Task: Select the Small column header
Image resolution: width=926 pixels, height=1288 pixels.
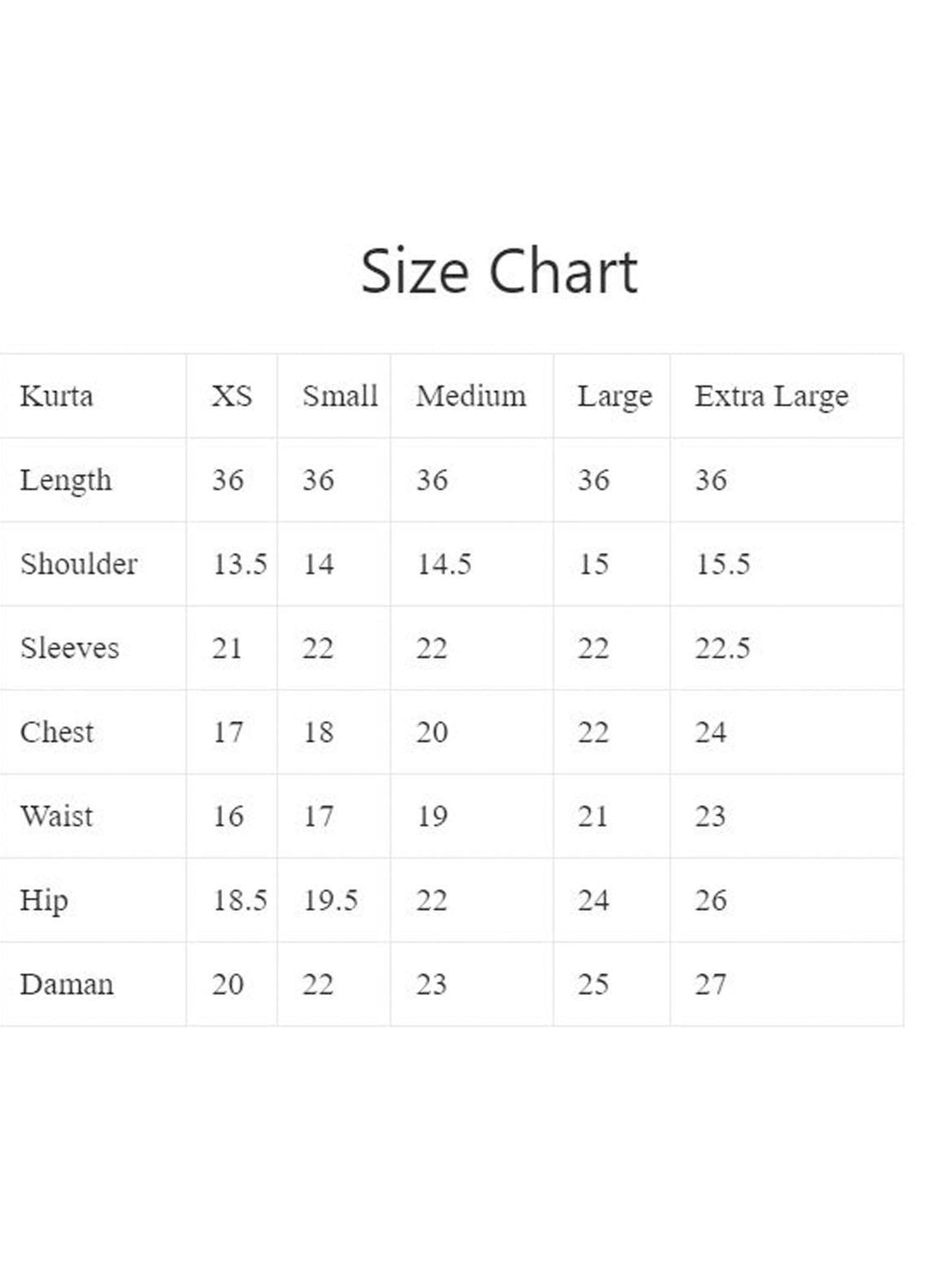Action: click(340, 396)
